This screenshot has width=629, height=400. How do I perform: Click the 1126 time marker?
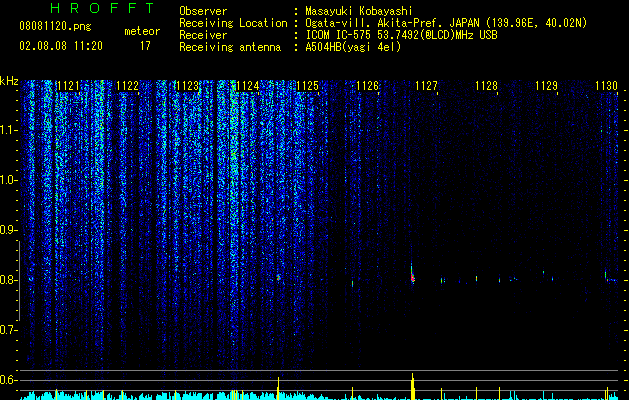[367, 86]
